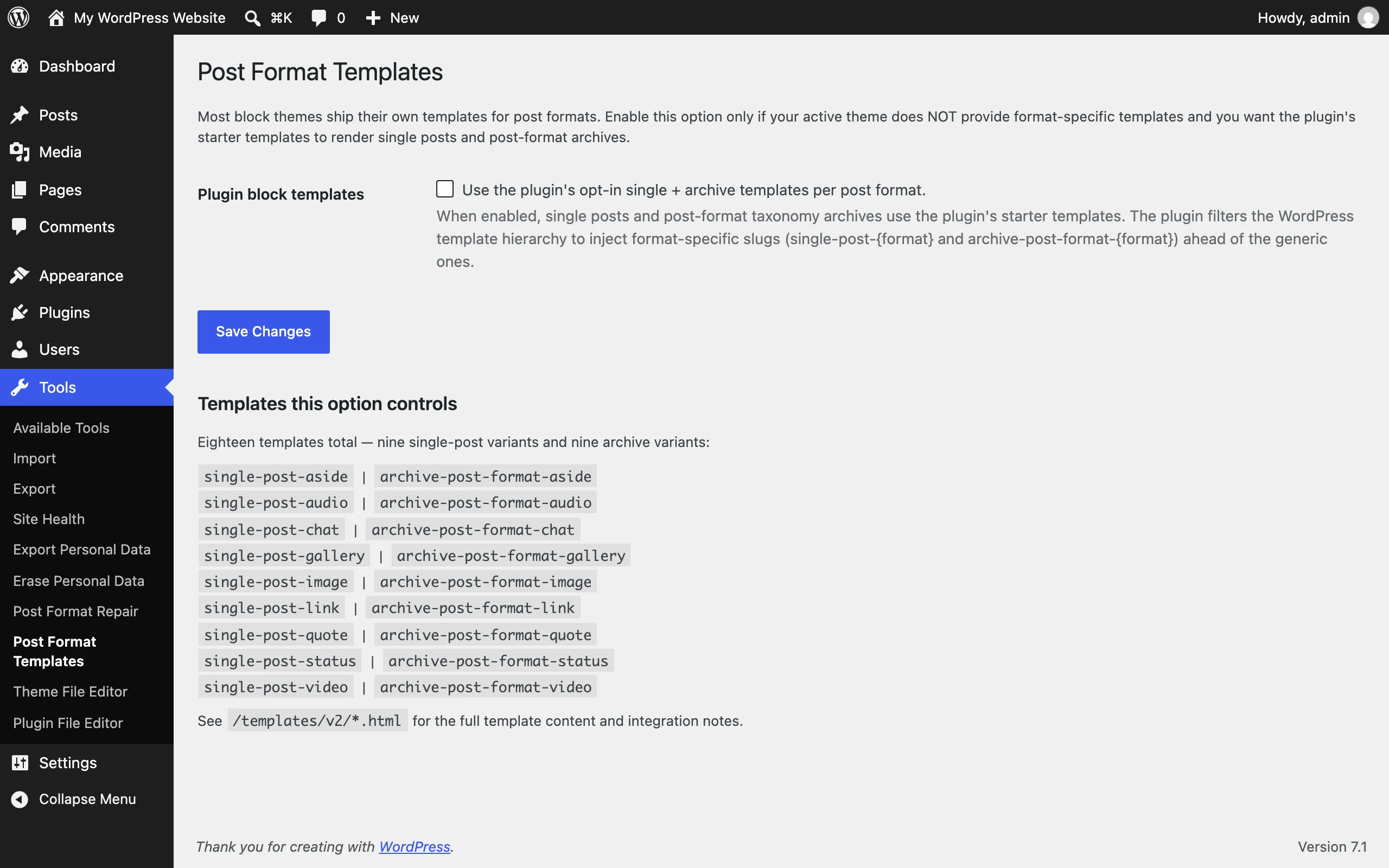Click archive-post-format-video code text
The height and width of the screenshot is (868, 1389).
[x=485, y=687]
